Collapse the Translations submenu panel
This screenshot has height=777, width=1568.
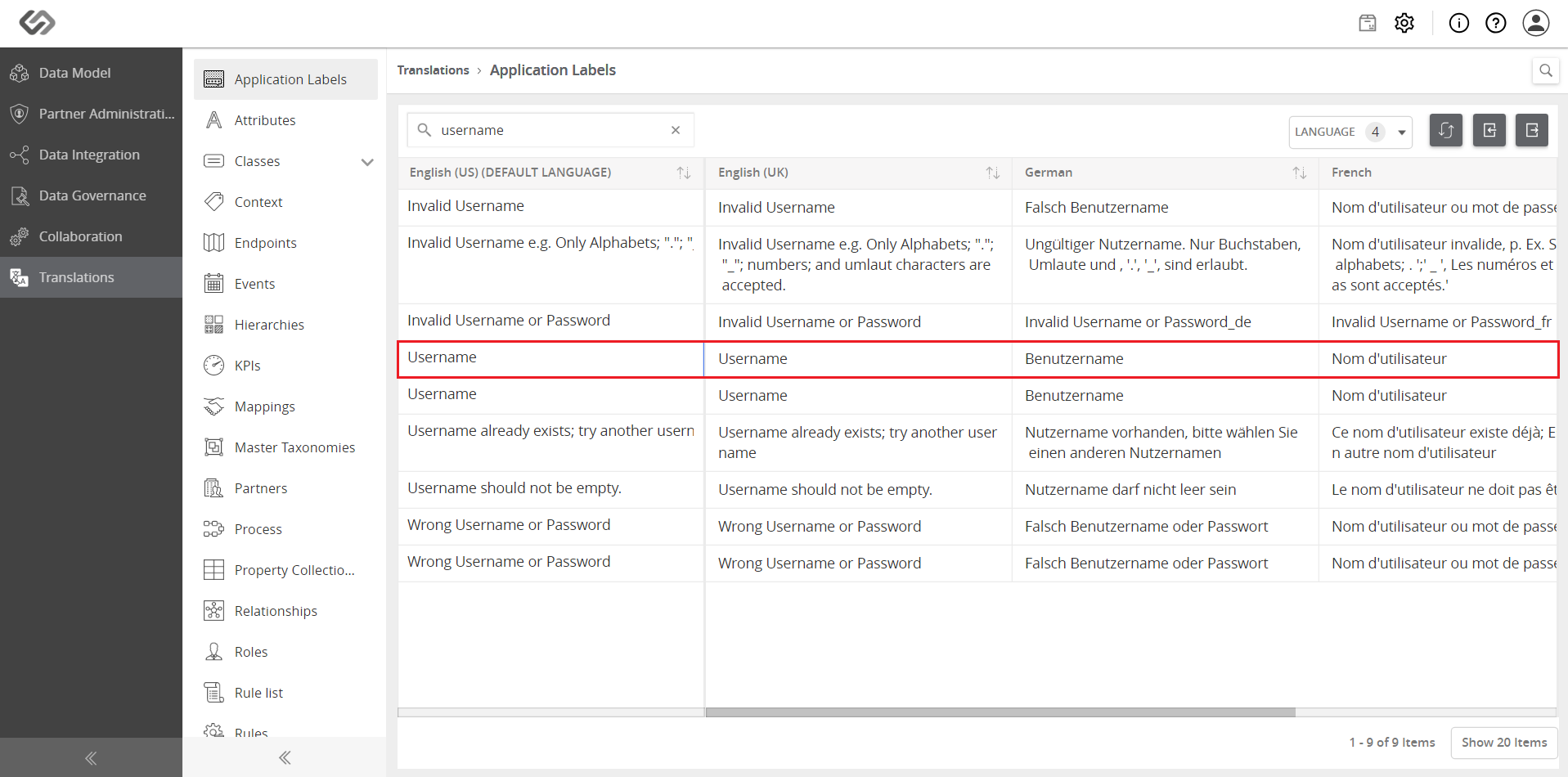coord(285,757)
